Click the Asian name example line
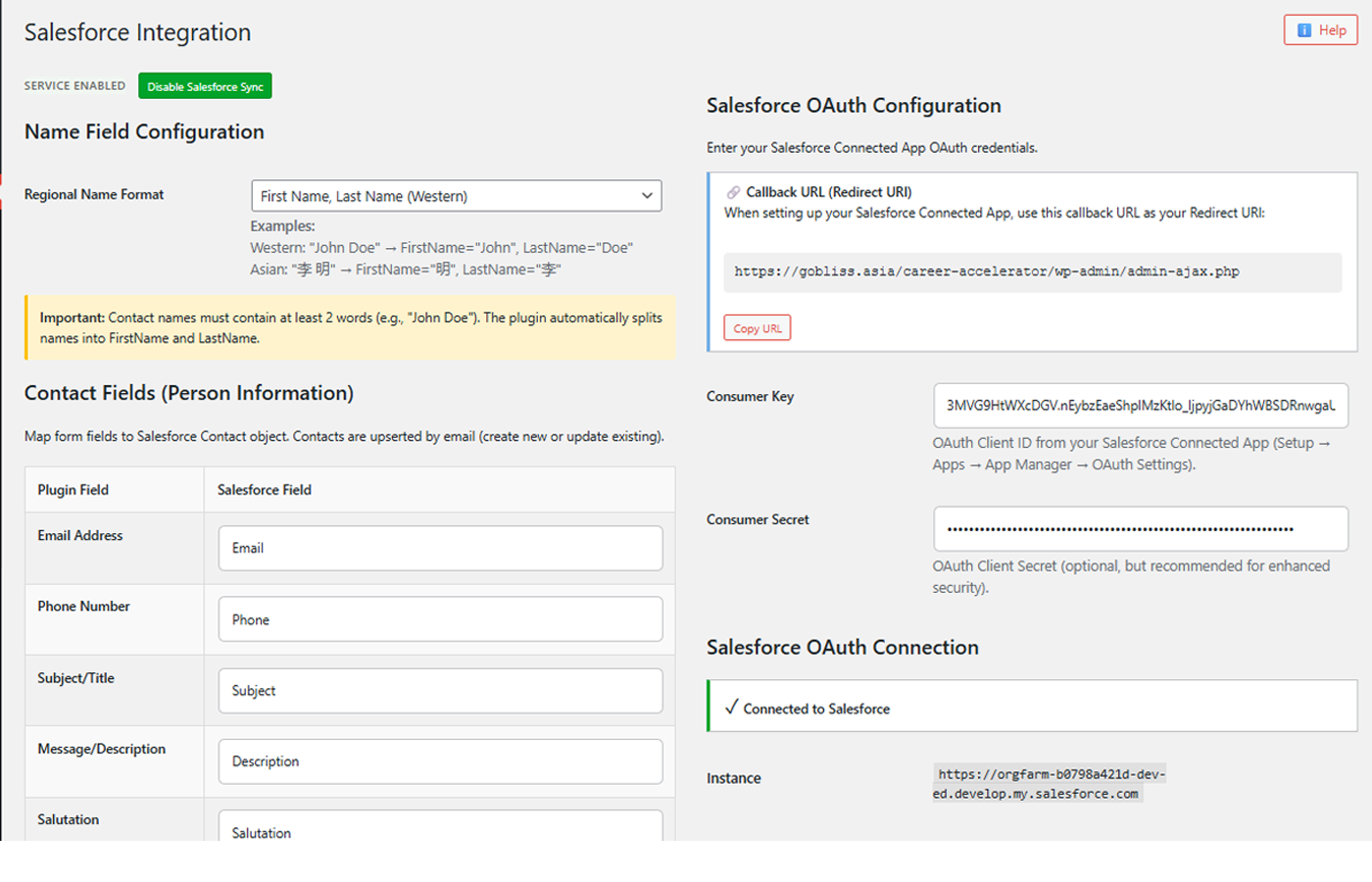Screen dimensions: 1372x882 click(405, 269)
